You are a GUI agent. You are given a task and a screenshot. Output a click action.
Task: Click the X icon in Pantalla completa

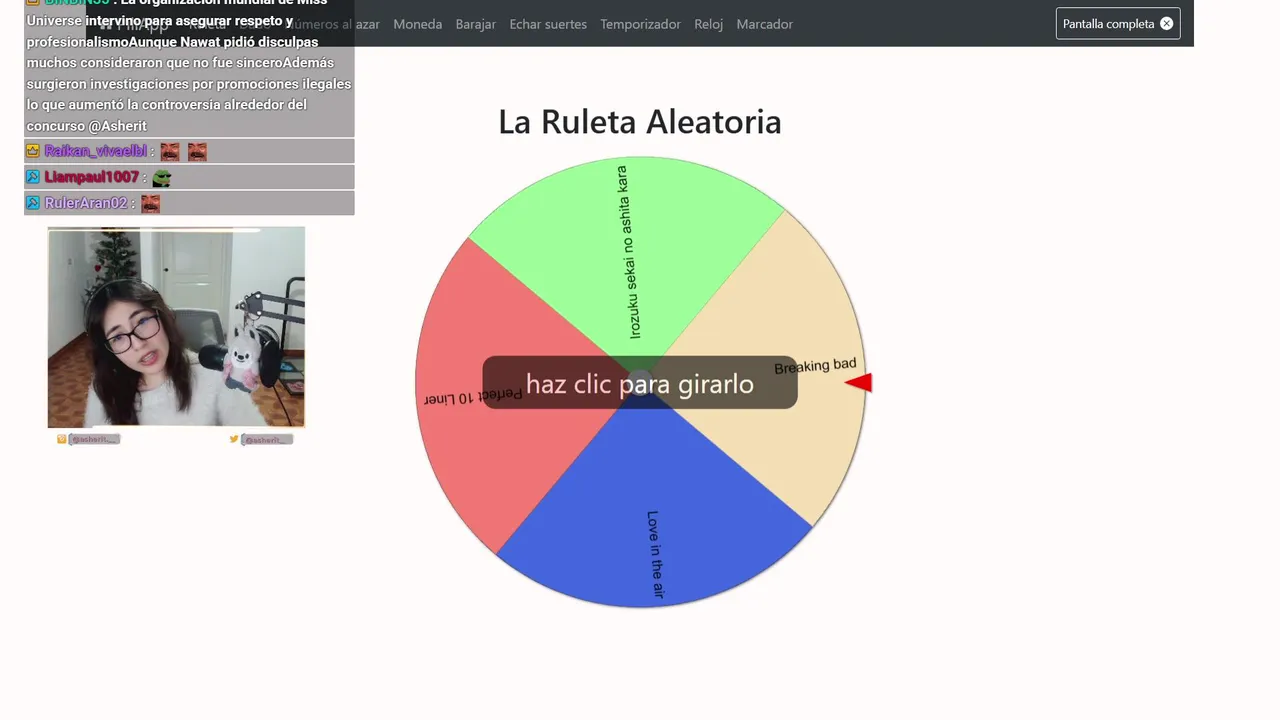[x=1166, y=23]
